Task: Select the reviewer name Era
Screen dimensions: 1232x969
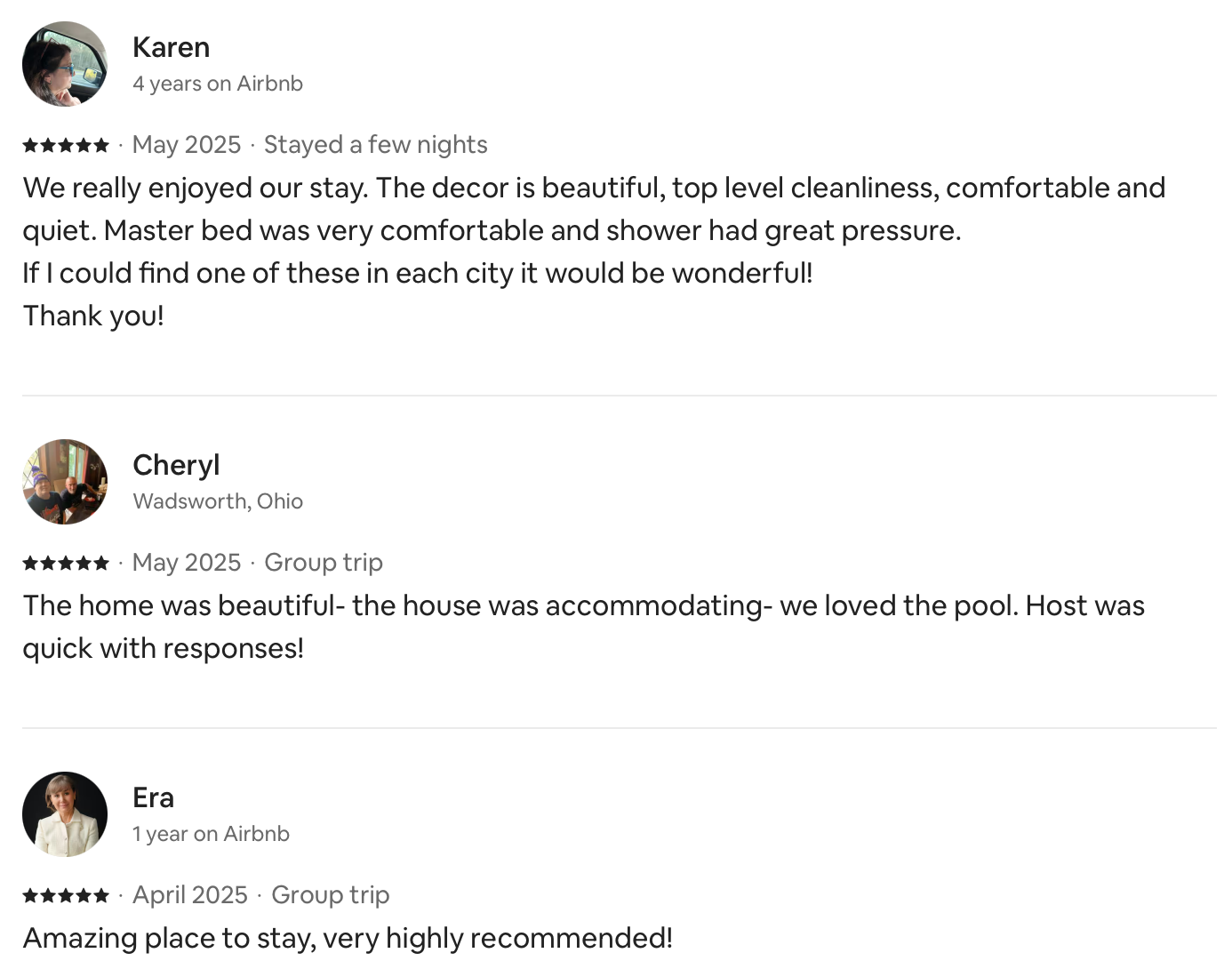Action: pyautogui.click(x=153, y=797)
